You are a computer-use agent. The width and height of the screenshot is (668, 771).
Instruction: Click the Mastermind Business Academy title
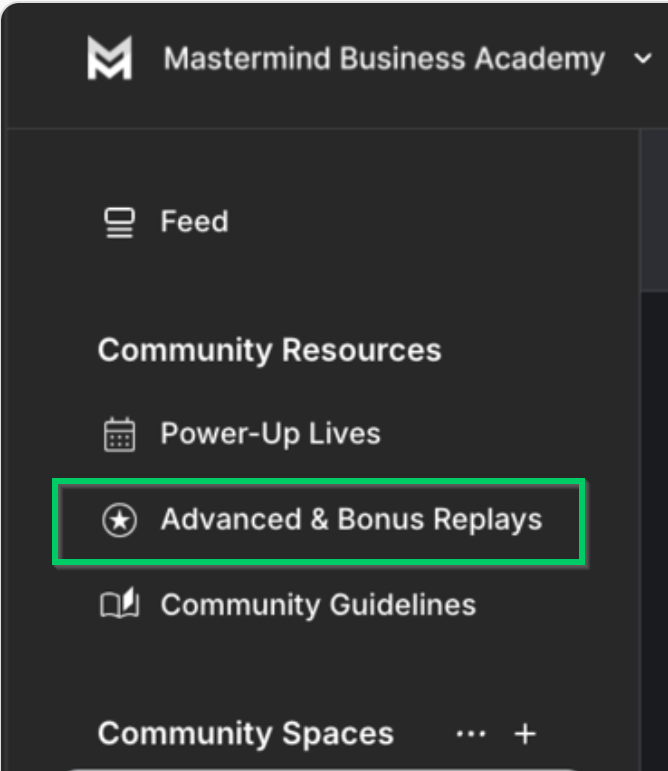click(x=384, y=59)
